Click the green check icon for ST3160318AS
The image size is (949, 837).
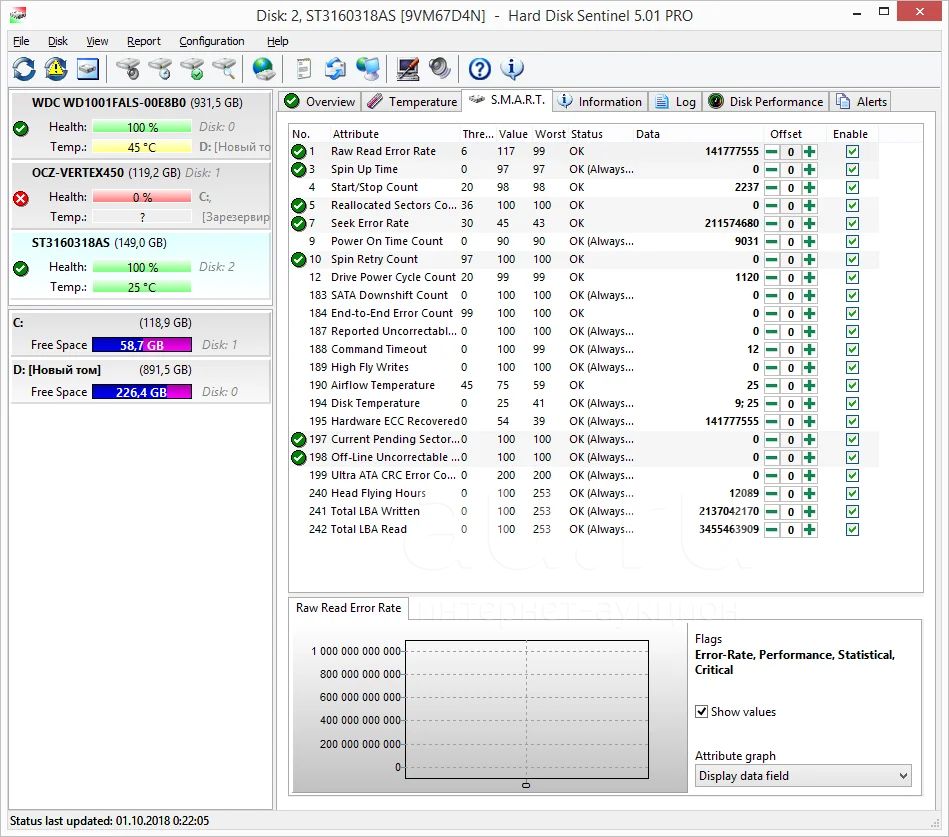pos(21,268)
